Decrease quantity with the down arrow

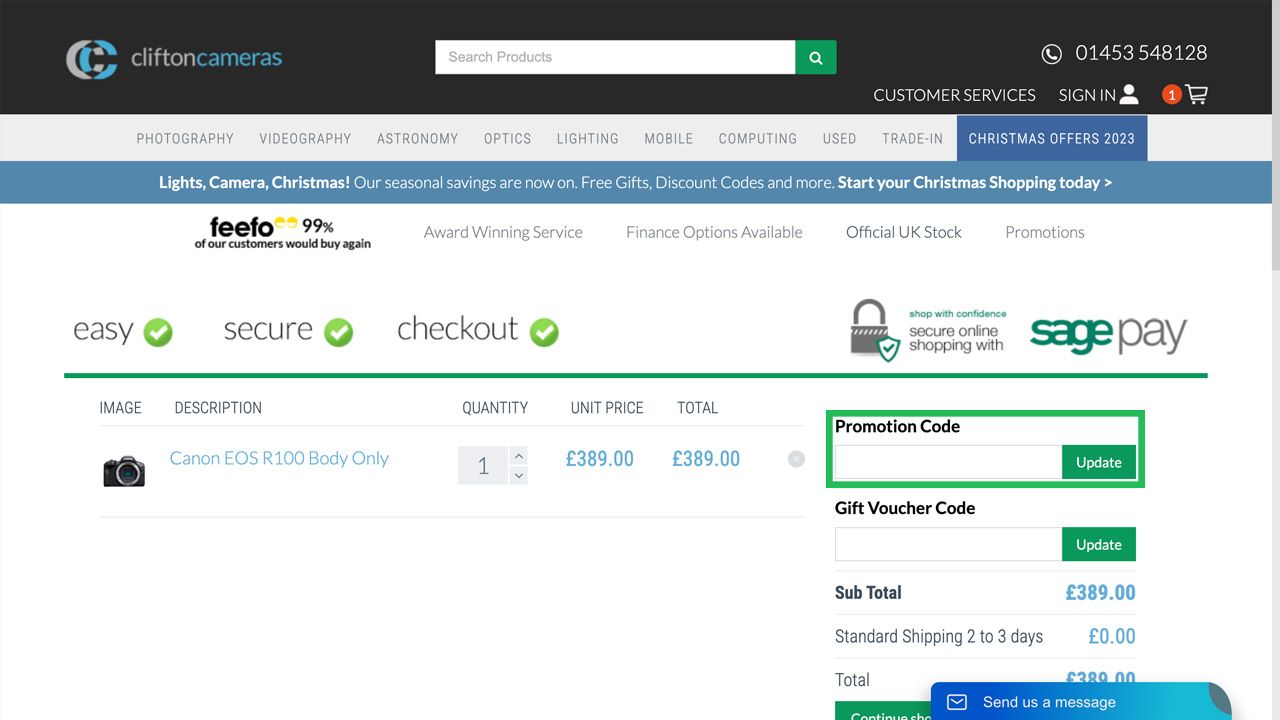click(518, 475)
